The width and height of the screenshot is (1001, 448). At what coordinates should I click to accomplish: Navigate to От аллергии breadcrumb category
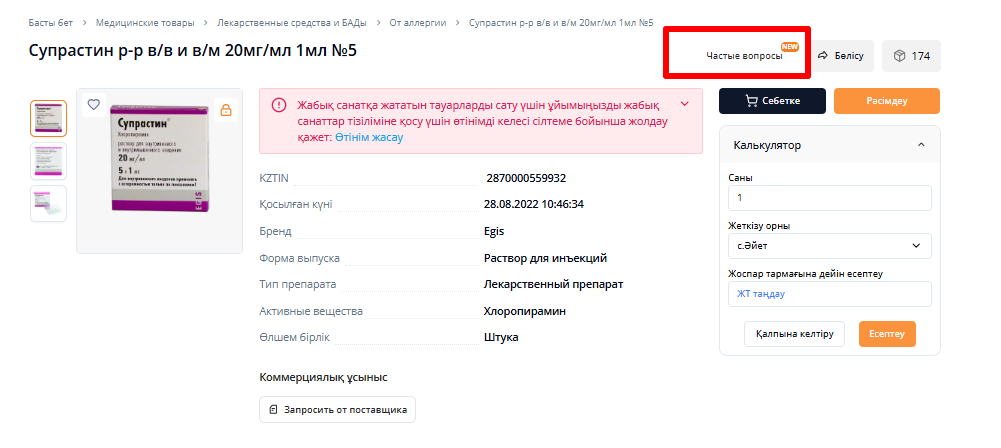(x=418, y=22)
